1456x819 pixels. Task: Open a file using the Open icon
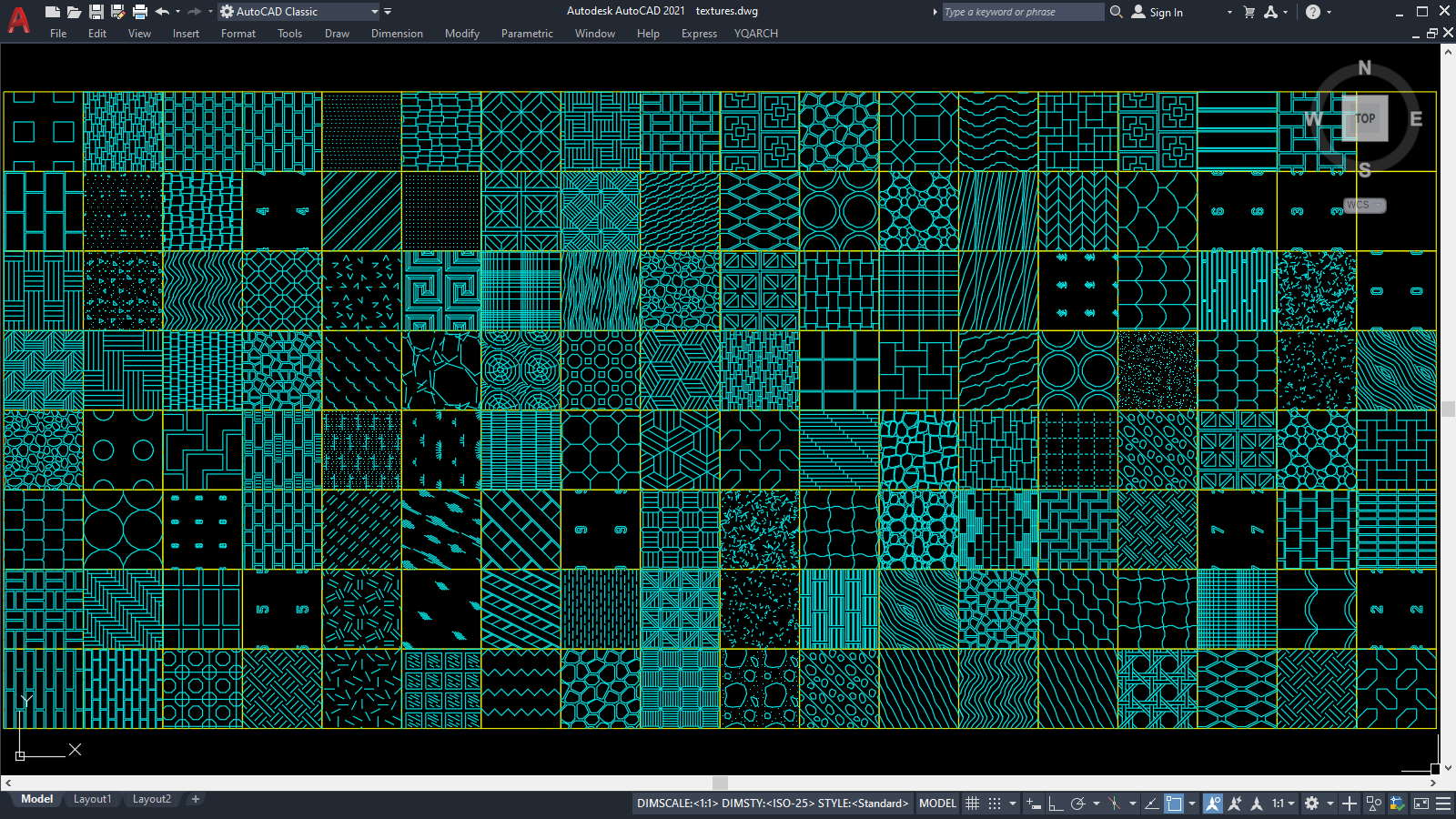[x=75, y=11]
